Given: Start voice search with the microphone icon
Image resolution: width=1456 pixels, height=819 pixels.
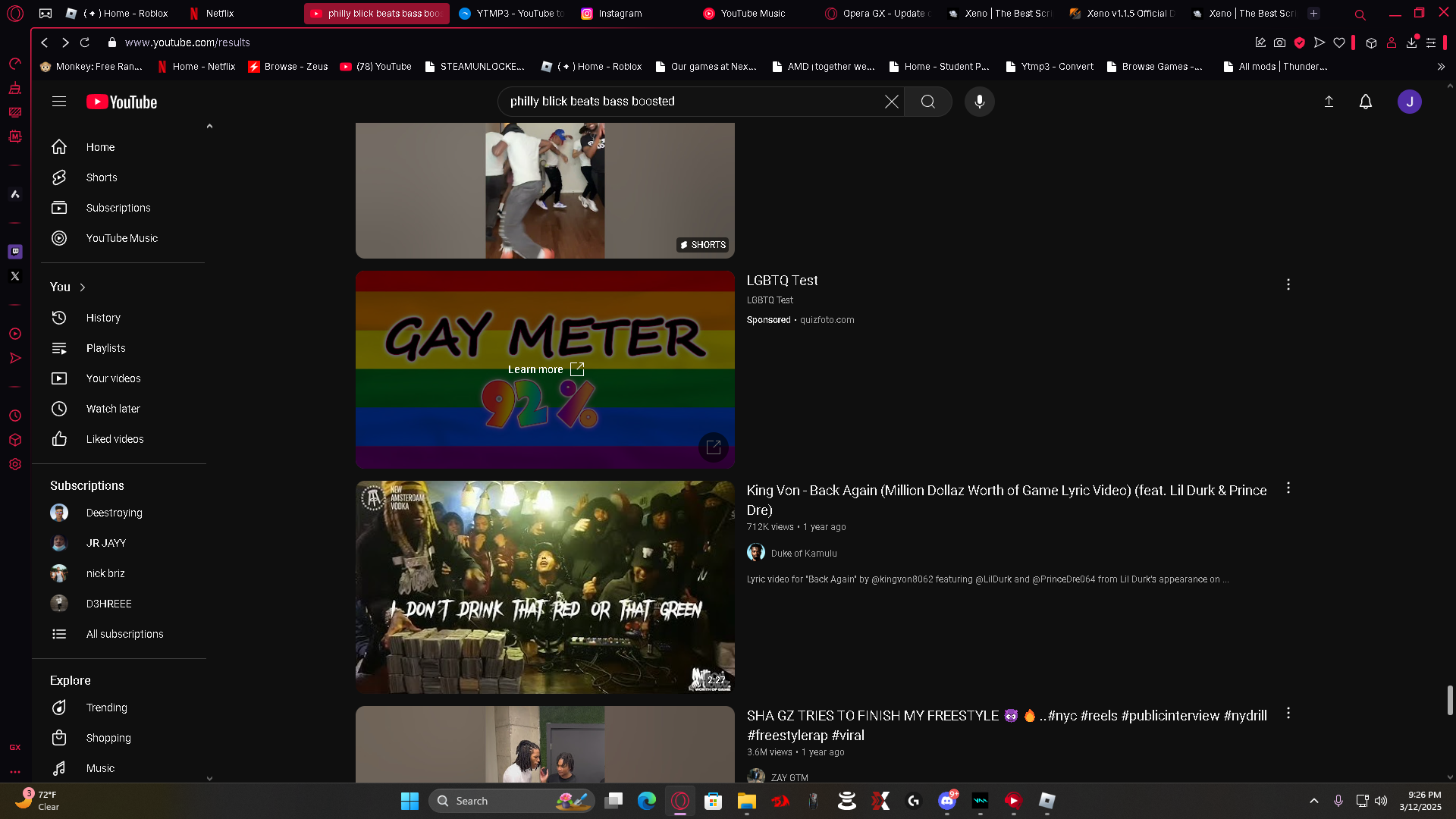Looking at the screenshot, I should (x=980, y=102).
